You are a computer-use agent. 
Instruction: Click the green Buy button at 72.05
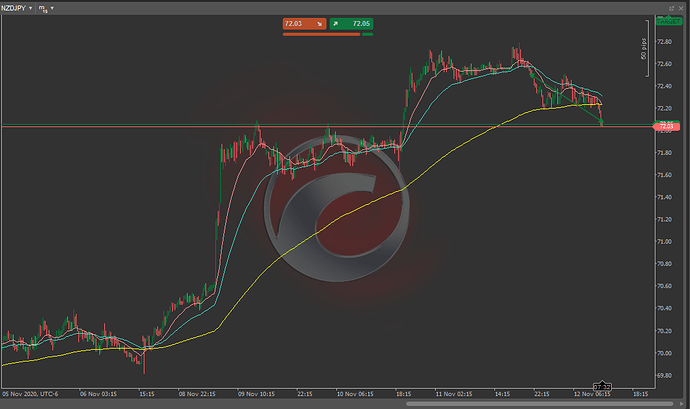[x=351, y=21]
